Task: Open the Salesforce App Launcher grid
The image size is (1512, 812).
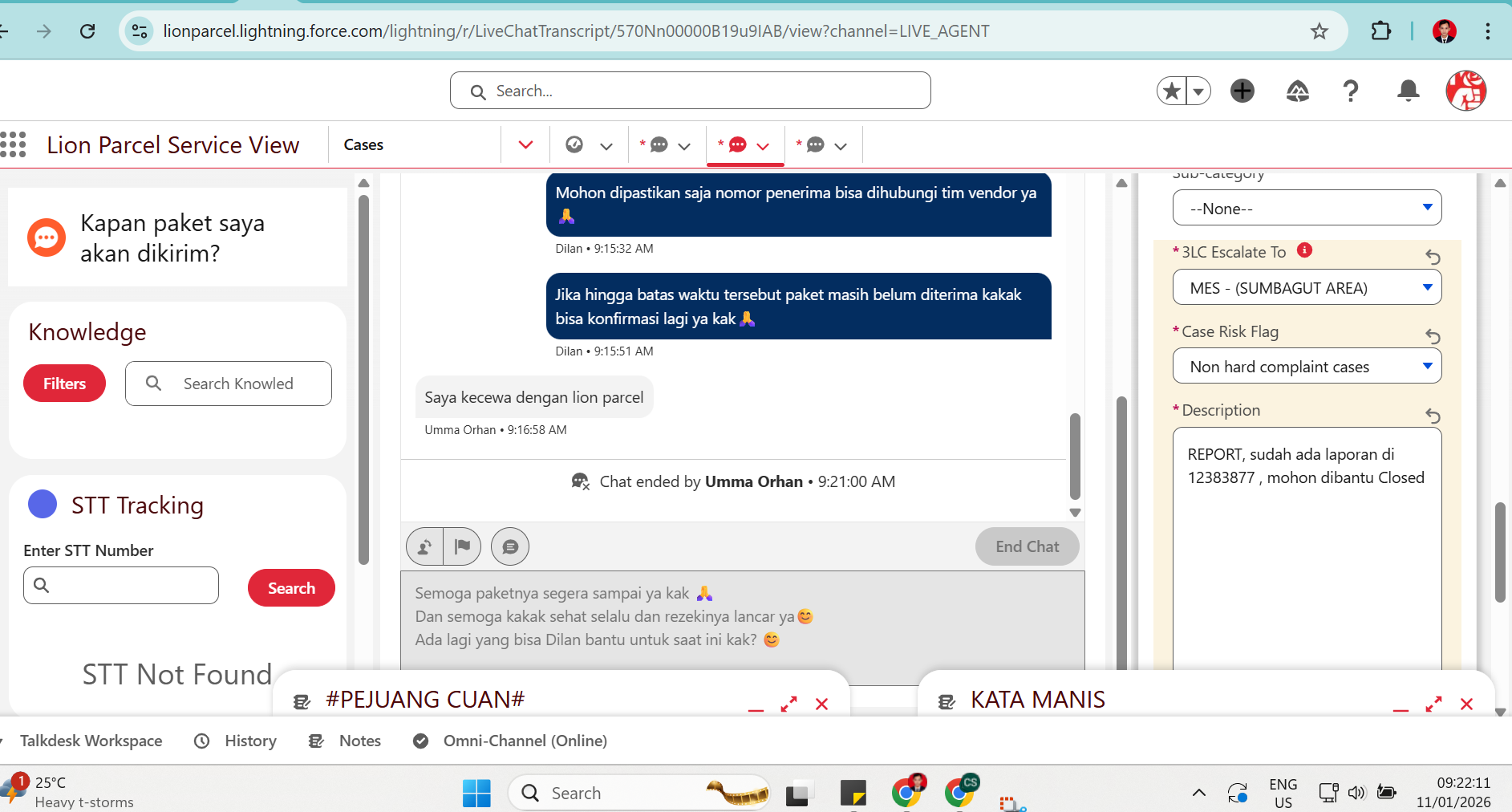Action: (13, 144)
